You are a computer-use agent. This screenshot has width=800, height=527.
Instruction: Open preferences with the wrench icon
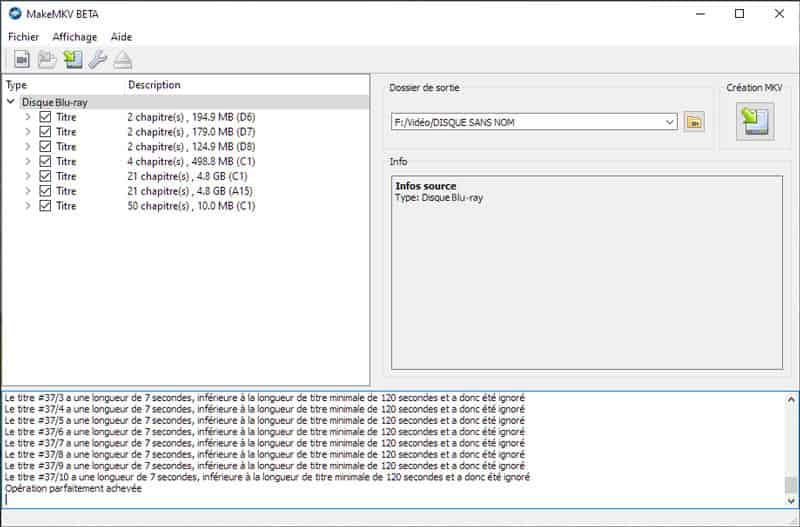coord(97,60)
